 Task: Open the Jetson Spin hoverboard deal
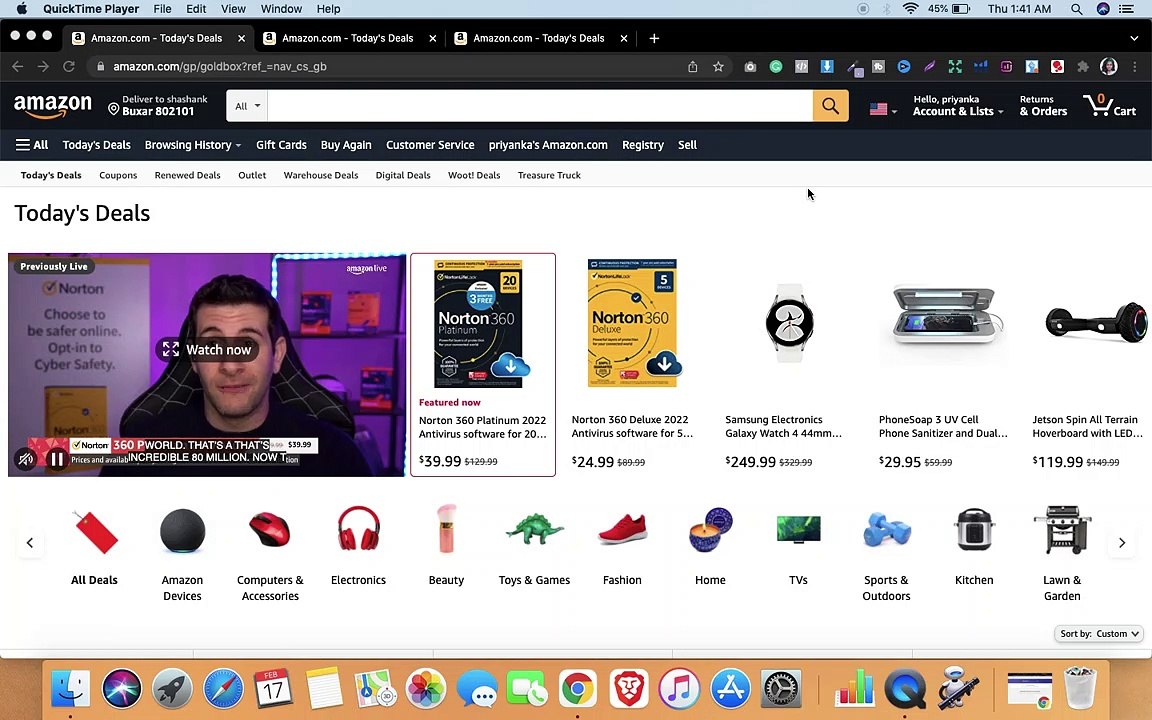click(x=1090, y=364)
